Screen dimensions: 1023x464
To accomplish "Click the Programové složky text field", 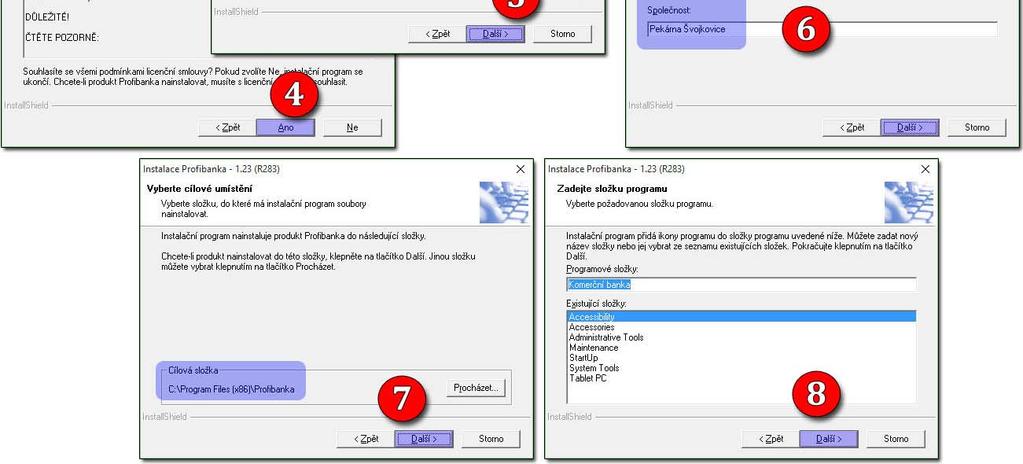I will click(741, 285).
